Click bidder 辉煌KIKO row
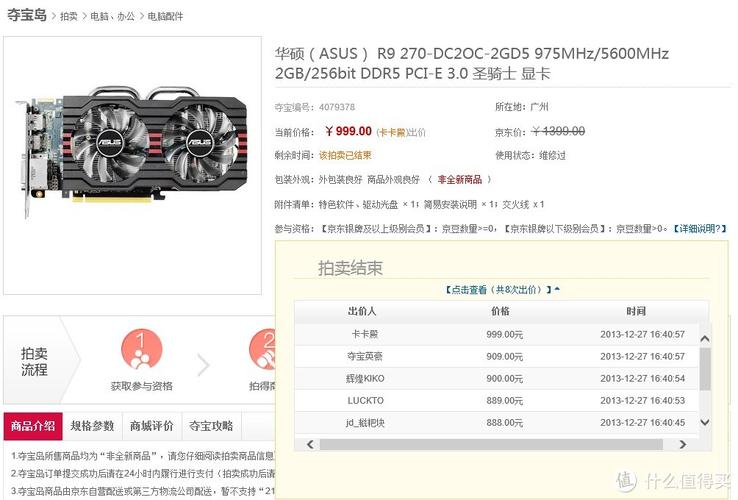738x500 pixels. 497,379
